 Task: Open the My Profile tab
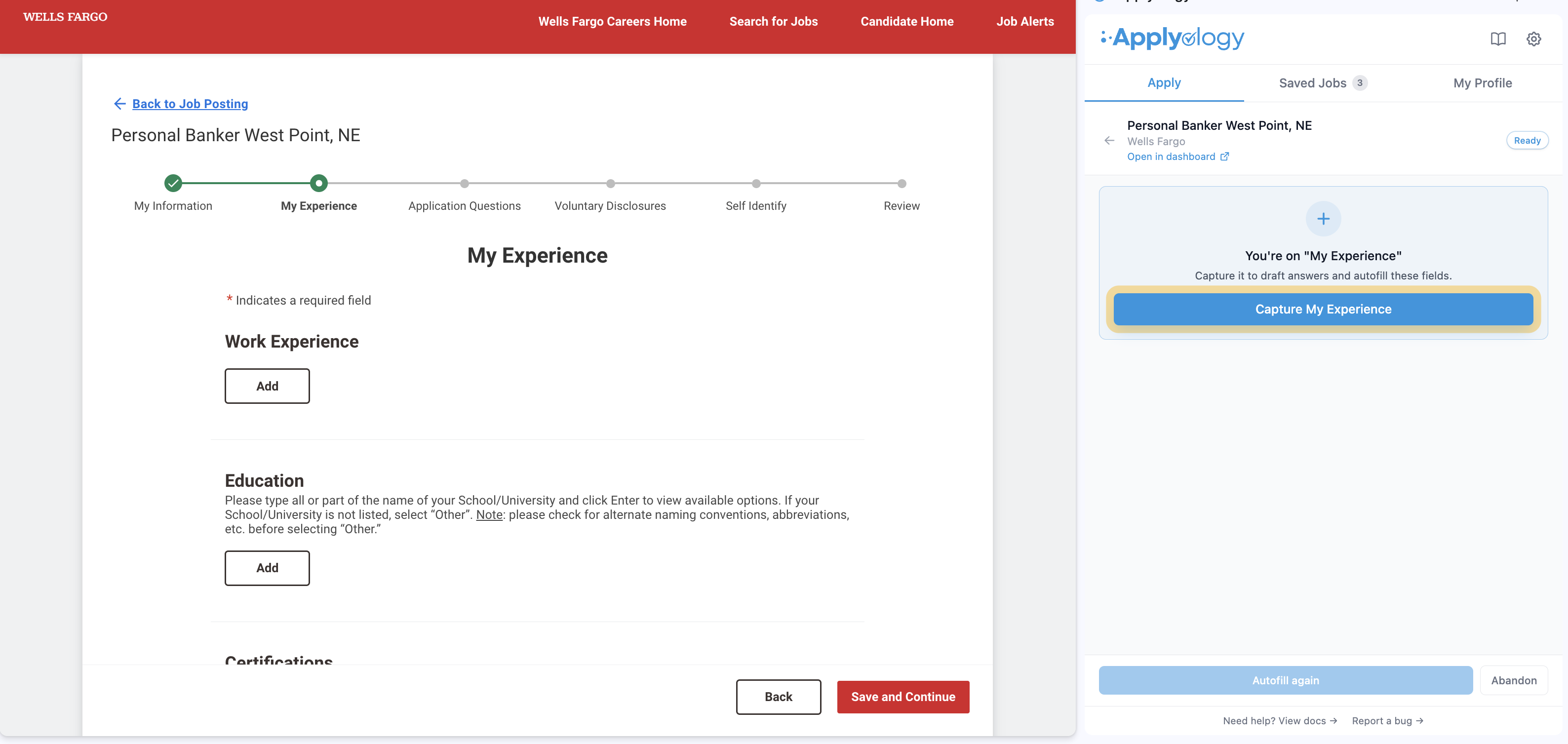pos(1482,83)
